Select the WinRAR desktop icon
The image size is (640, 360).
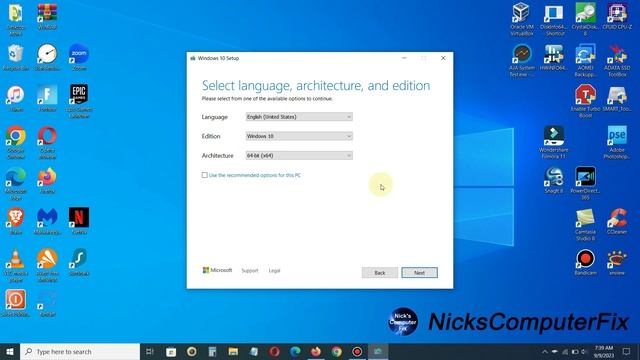click(47, 16)
